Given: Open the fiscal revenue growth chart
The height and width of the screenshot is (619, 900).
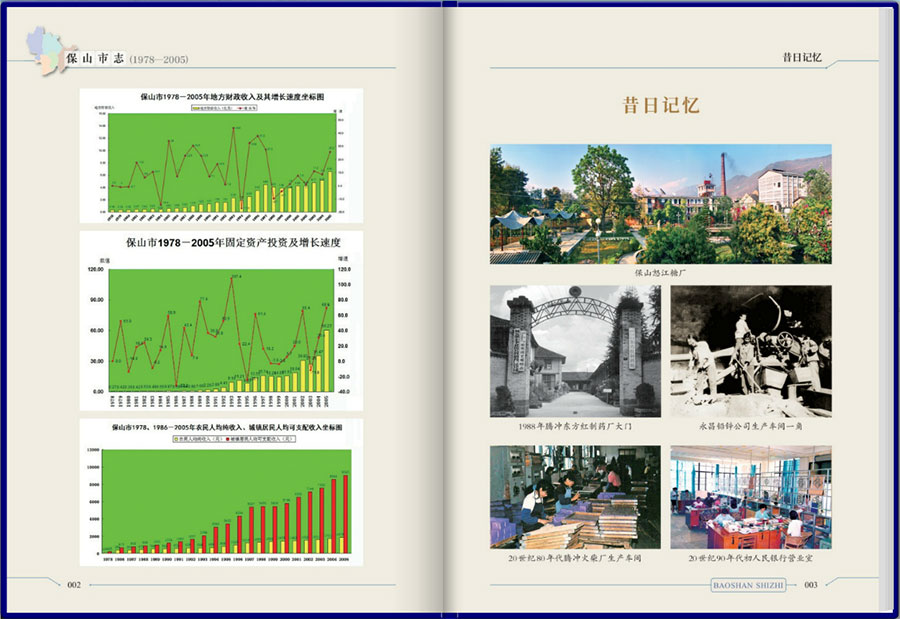Looking at the screenshot, I should pos(221,160).
